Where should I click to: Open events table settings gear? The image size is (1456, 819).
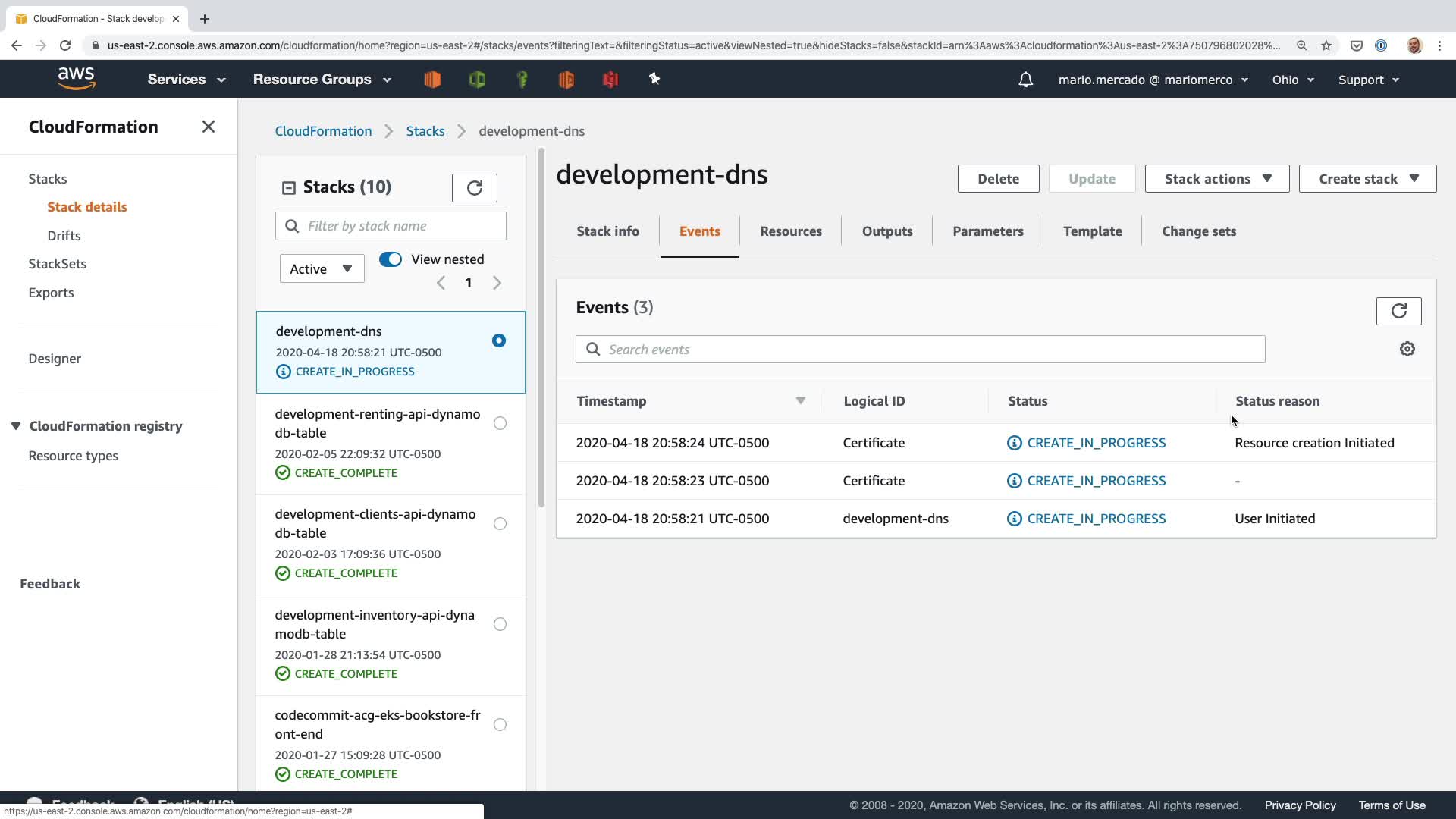pyautogui.click(x=1407, y=349)
